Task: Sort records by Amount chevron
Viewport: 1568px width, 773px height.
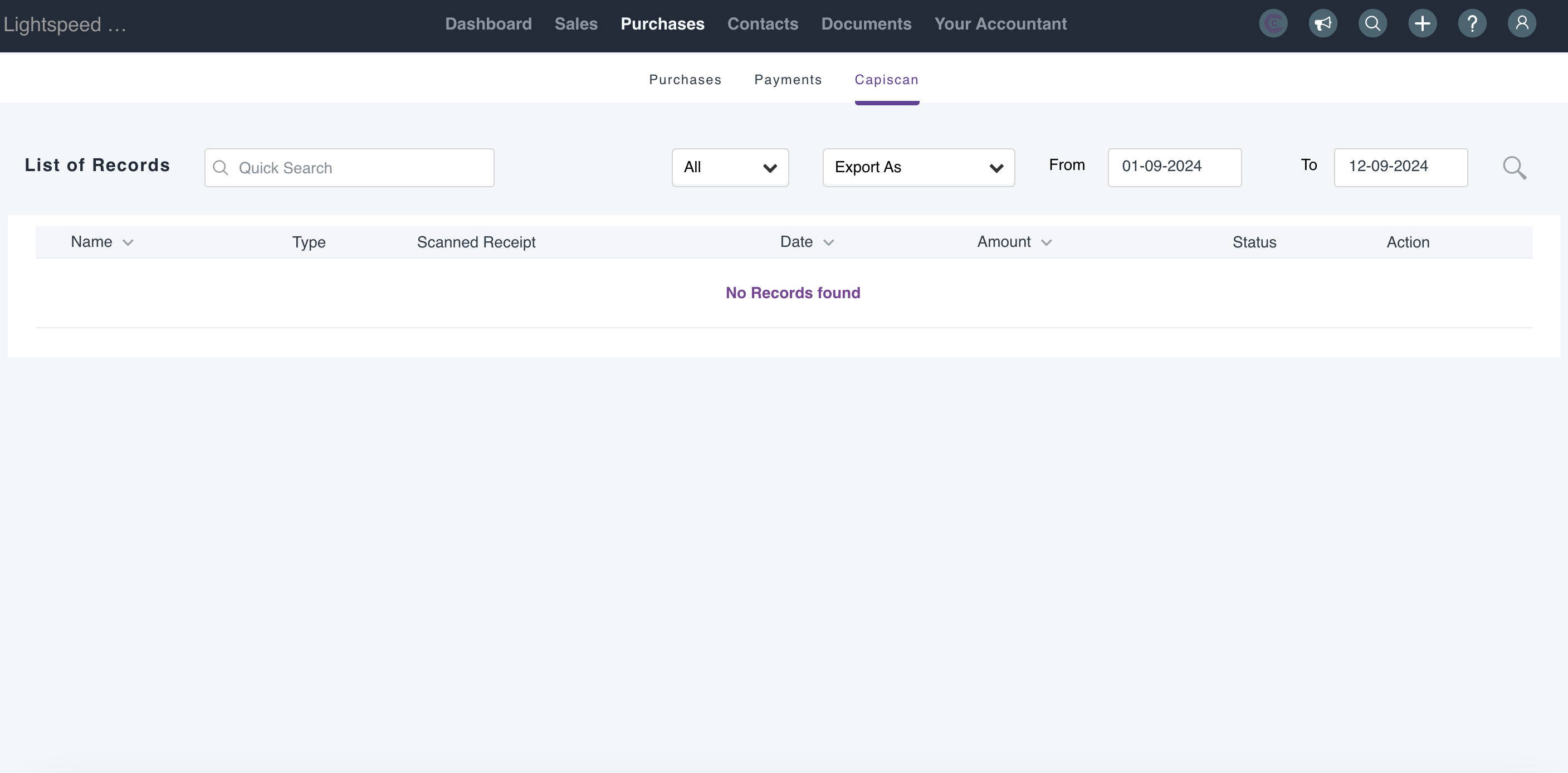Action: click(1046, 242)
